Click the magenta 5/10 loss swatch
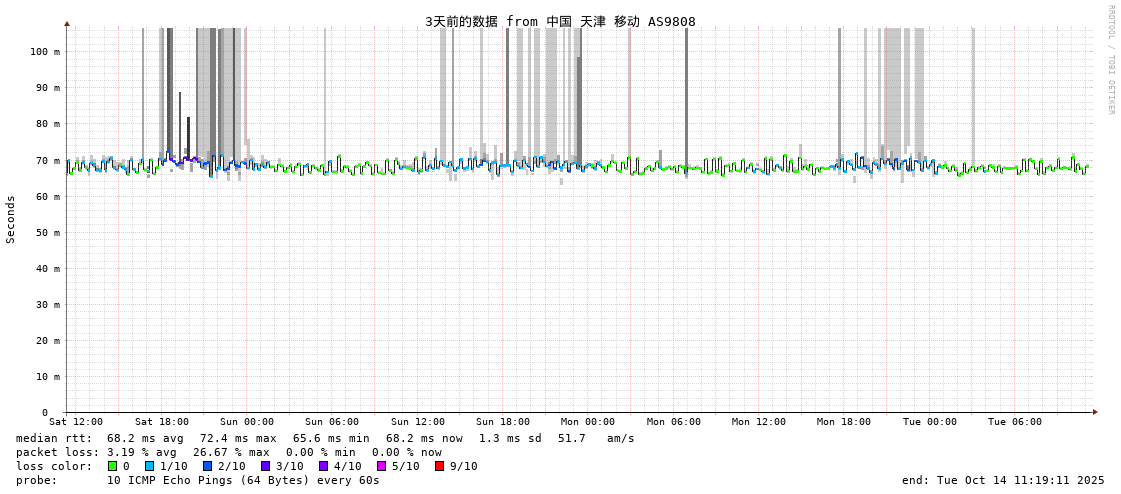The width and height of the screenshot is (1121, 494). tap(381, 466)
